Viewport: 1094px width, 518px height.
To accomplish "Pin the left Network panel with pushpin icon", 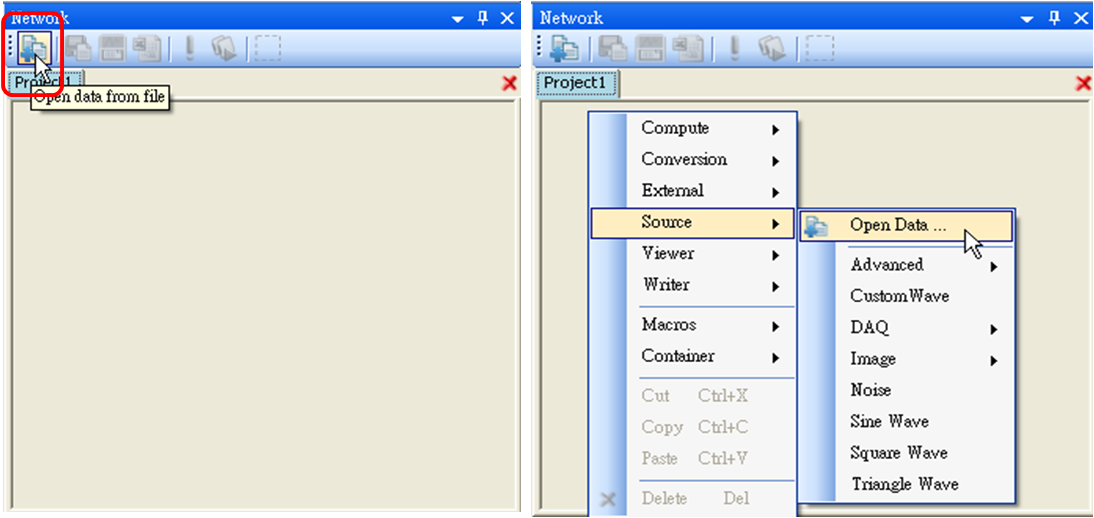I will (x=483, y=18).
